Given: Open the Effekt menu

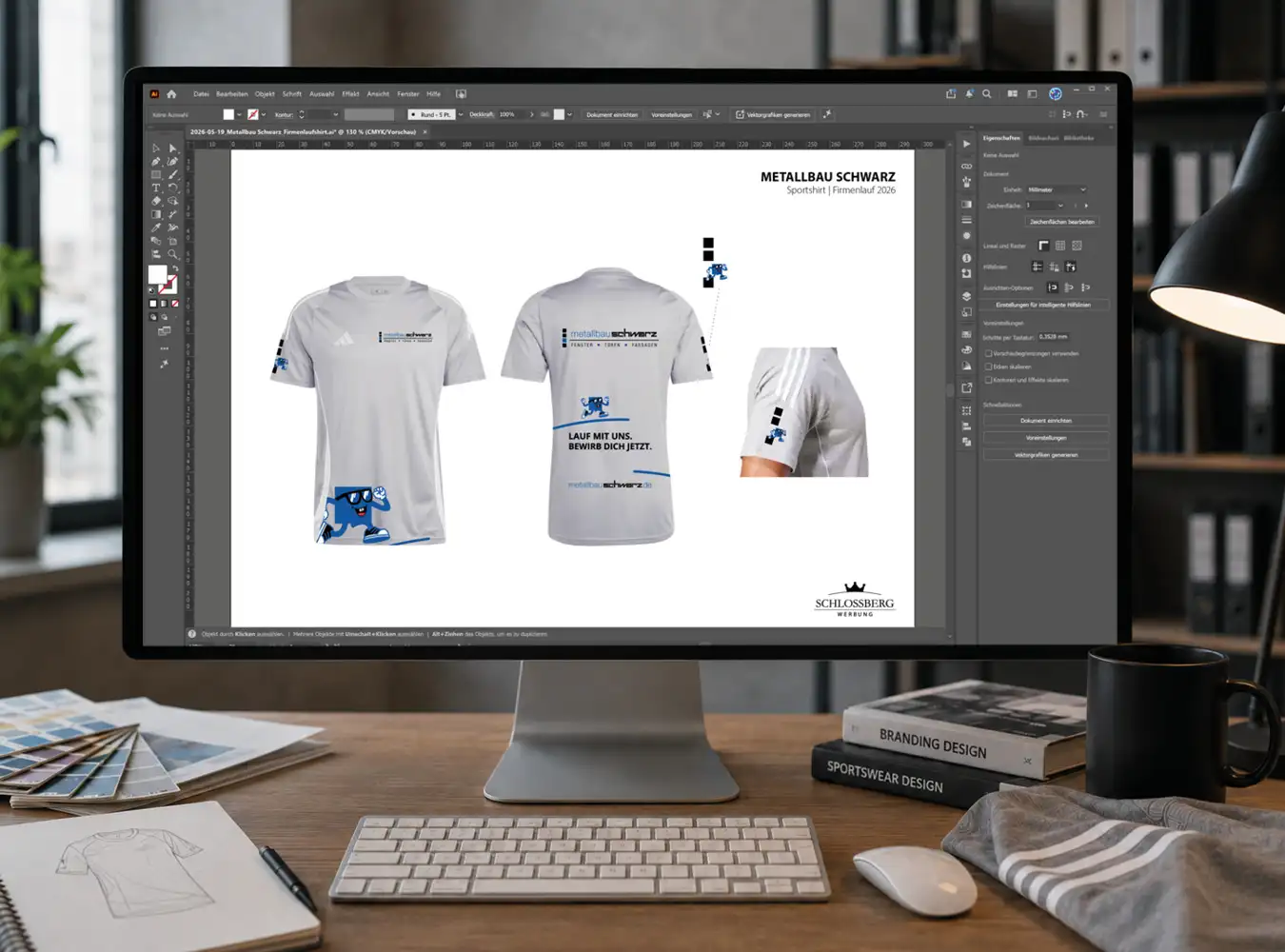Looking at the screenshot, I should (350, 94).
